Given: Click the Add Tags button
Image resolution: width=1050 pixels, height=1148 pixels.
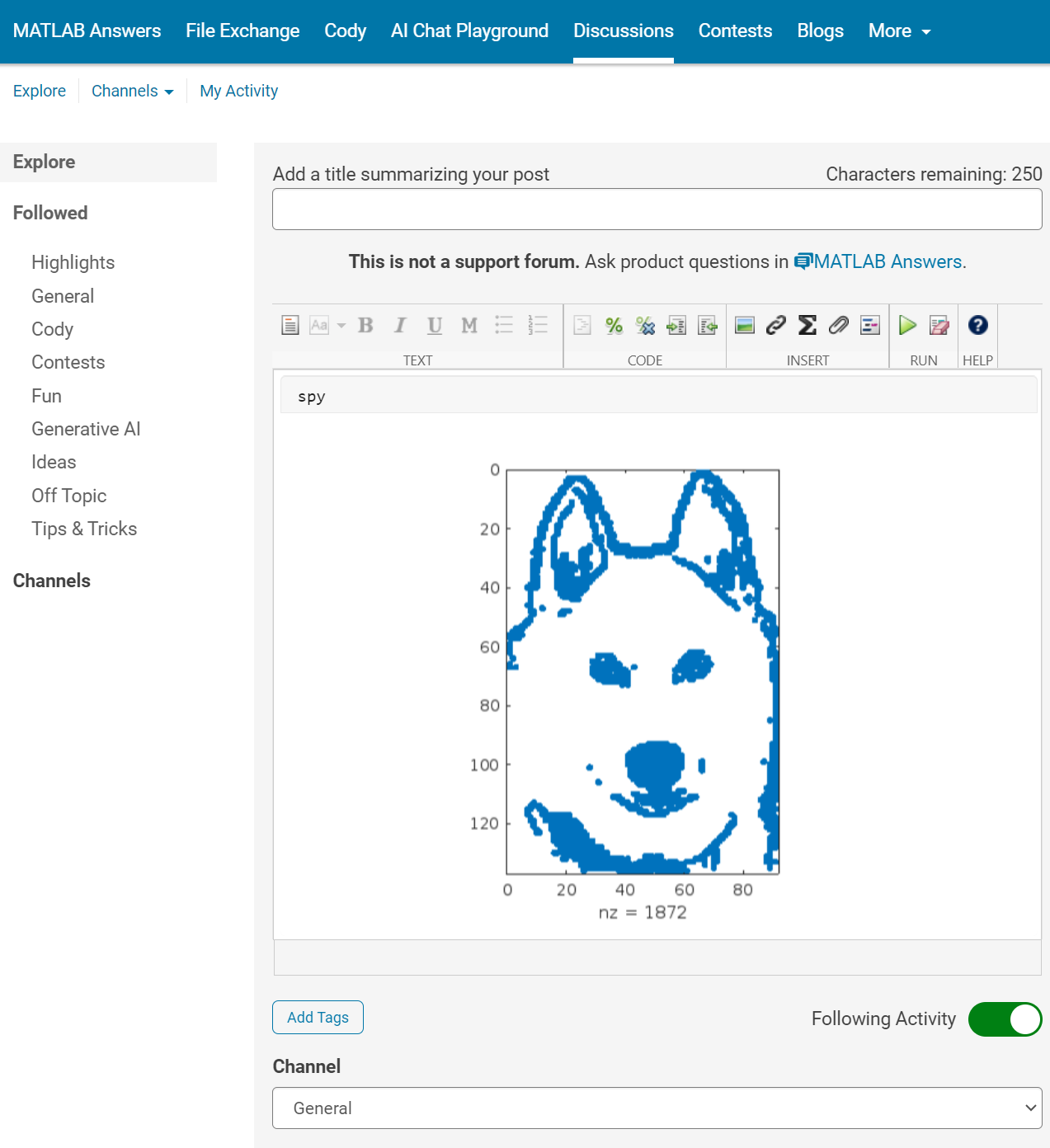Looking at the screenshot, I should pyautogui.click(x=318, y=1017).
